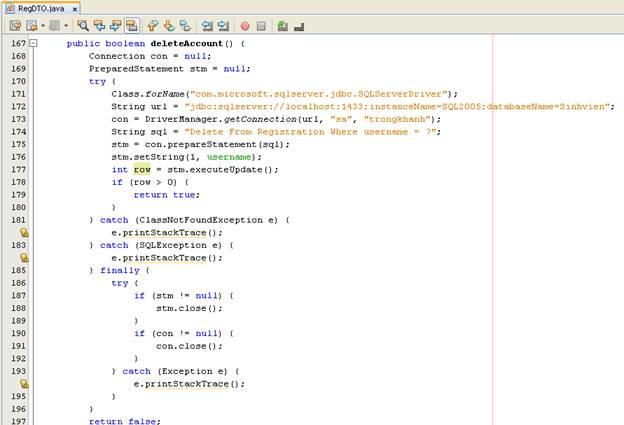Click 'Connection con = null;' on line 168
The image size is (624, 425).
tap(150, 56)
